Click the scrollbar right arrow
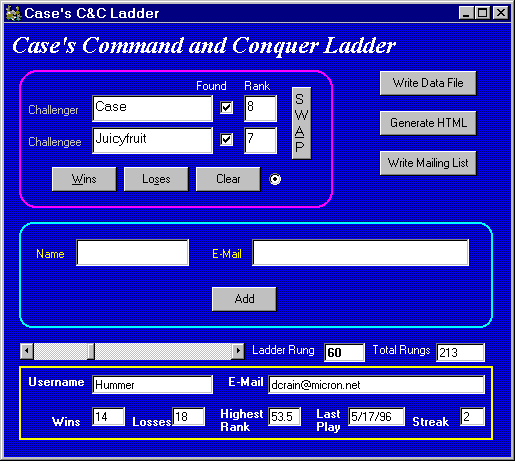The width and height of the screenshot is (515, 461). (x=238, y=351)
